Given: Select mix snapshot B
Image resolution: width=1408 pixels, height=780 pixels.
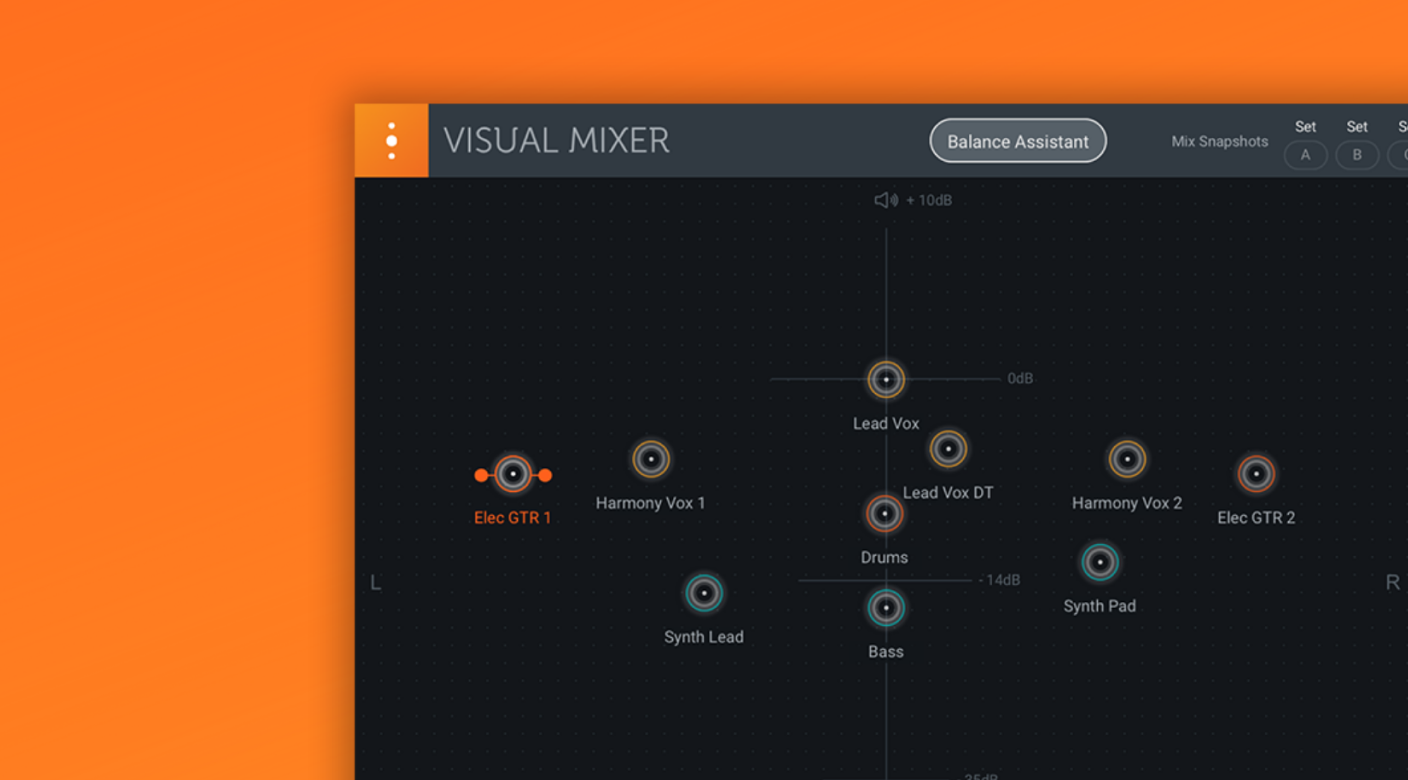Looking at the screenshot, I should [1357, 155].
